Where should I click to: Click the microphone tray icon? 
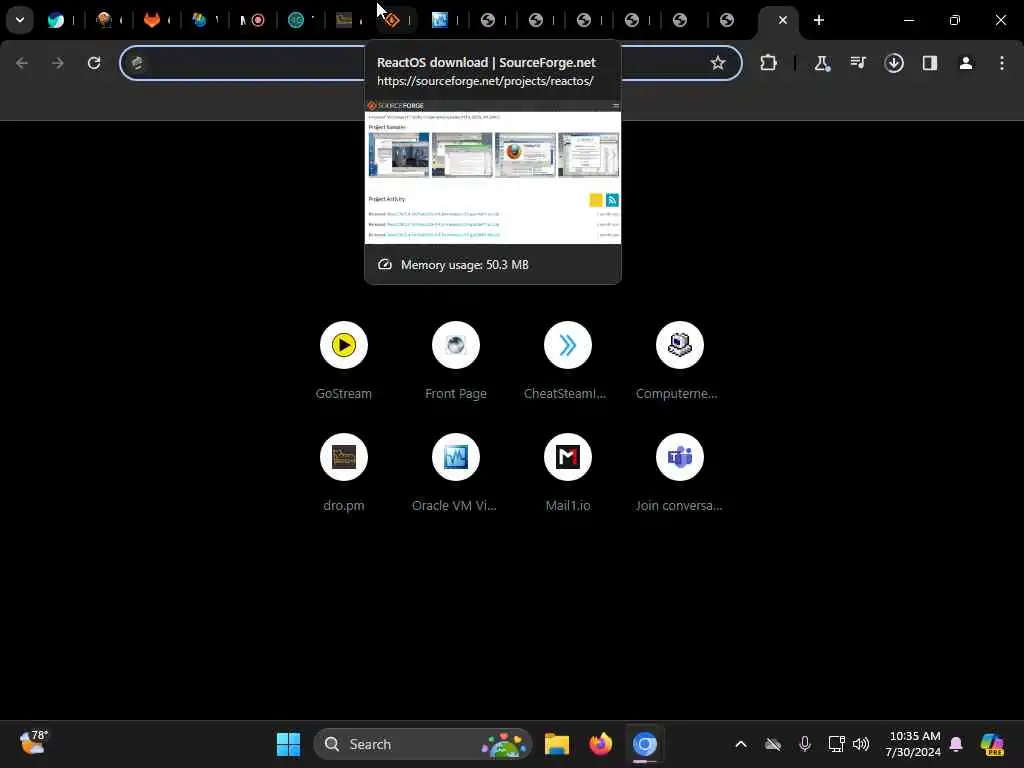(x=805, y=744)
